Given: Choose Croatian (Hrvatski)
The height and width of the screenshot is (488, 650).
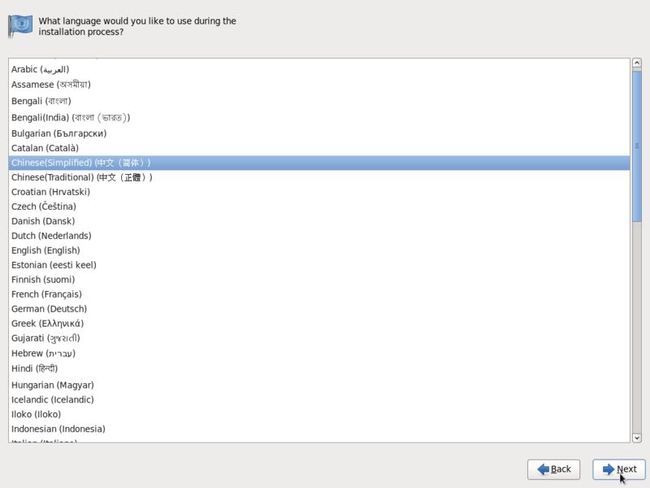Looking at the screenshot, I should click(x=319, y=192).
